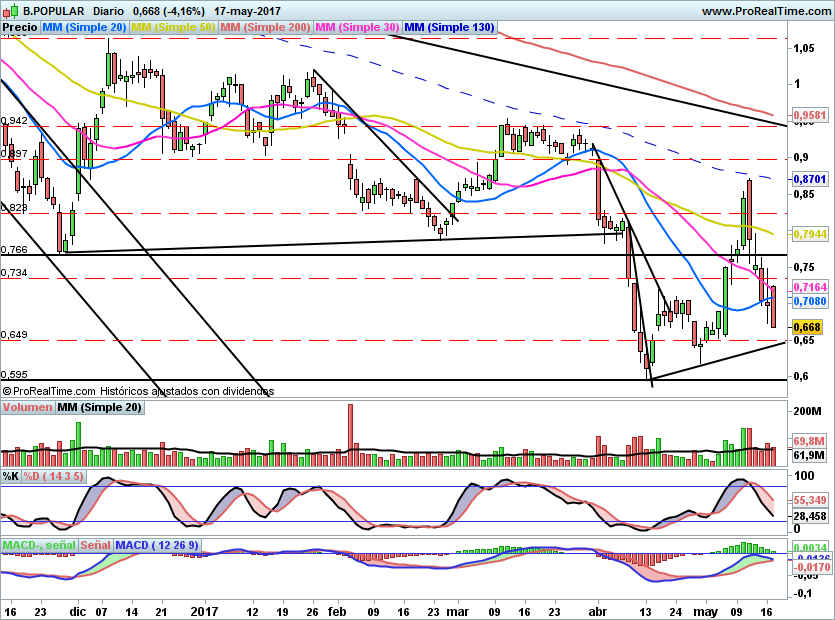The height and width of the screenshot is (620, 835).
Task: Click the 1,05 price axis value
Action: point(804,48)
